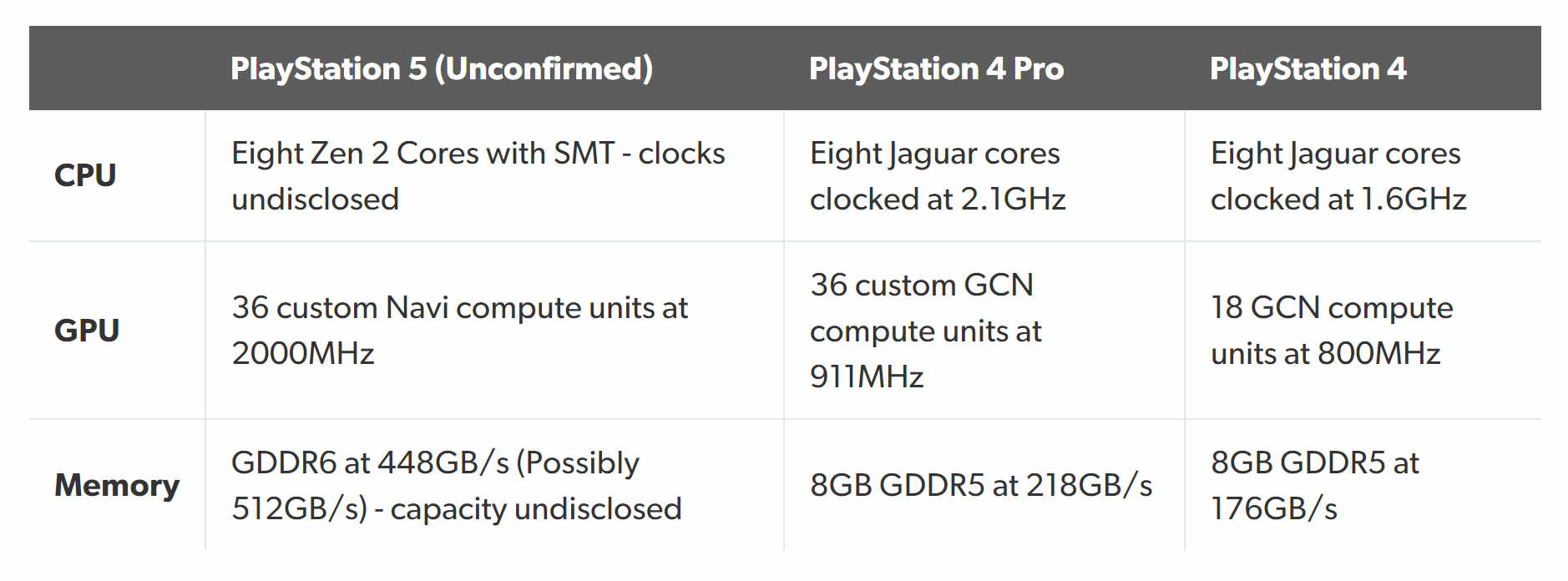This screenshot has height=581, width=1568.
Task: Select the 8GB GDDR5 at 218GB/s cell
Action: click(981, 485)
